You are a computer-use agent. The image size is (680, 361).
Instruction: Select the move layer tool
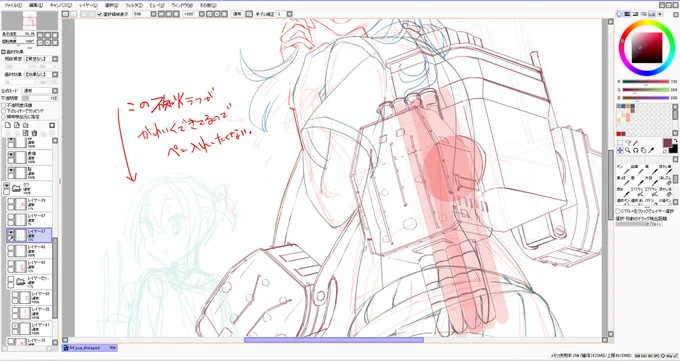(620, 150)
